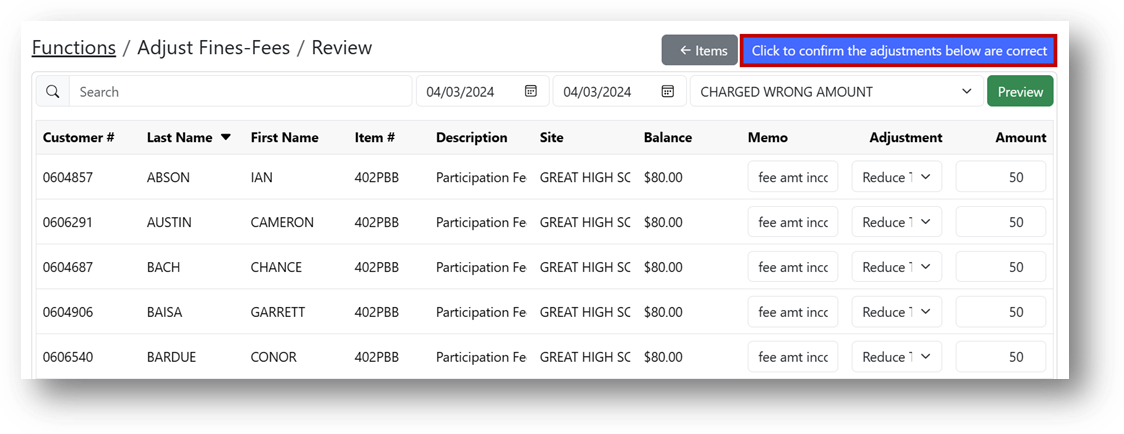
Task: Click last name BARDUE
Action: pos(172,357)
